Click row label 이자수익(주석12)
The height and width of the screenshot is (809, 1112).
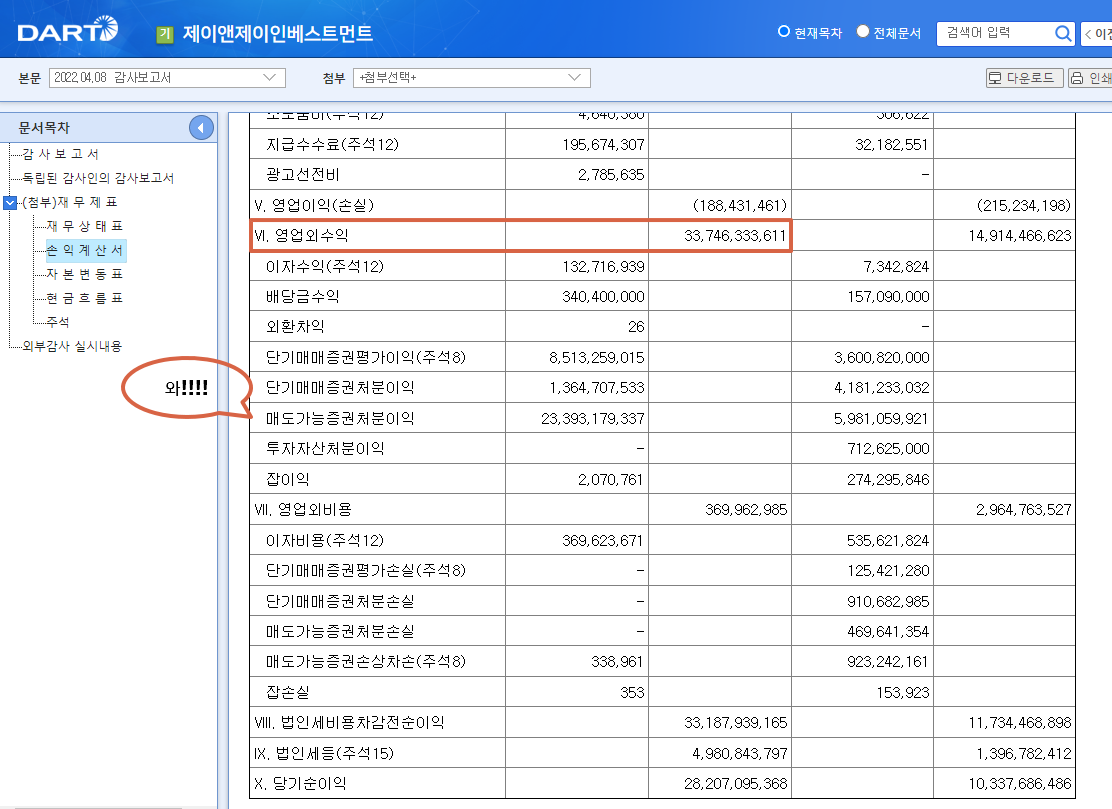pyautogui.click(x=325, y=267)
